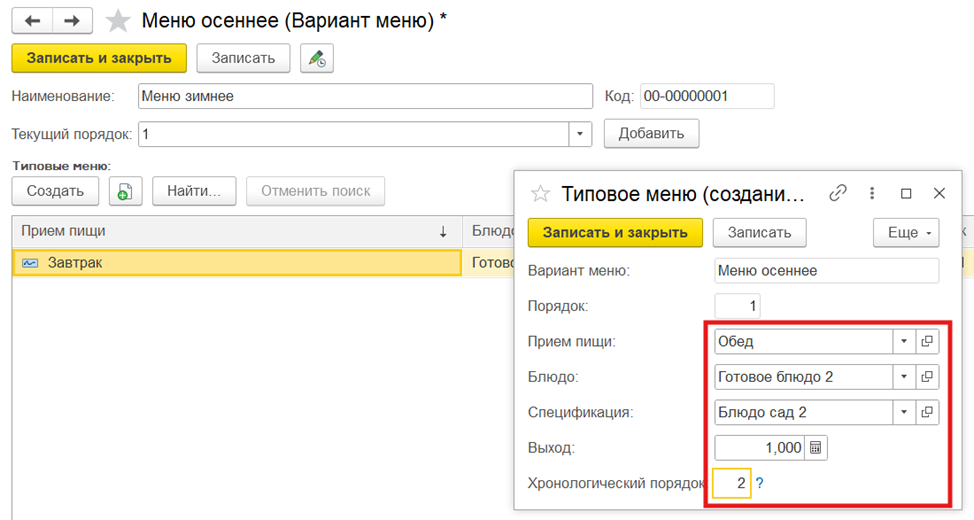Click Хронологический порядок field value 2

732,483
